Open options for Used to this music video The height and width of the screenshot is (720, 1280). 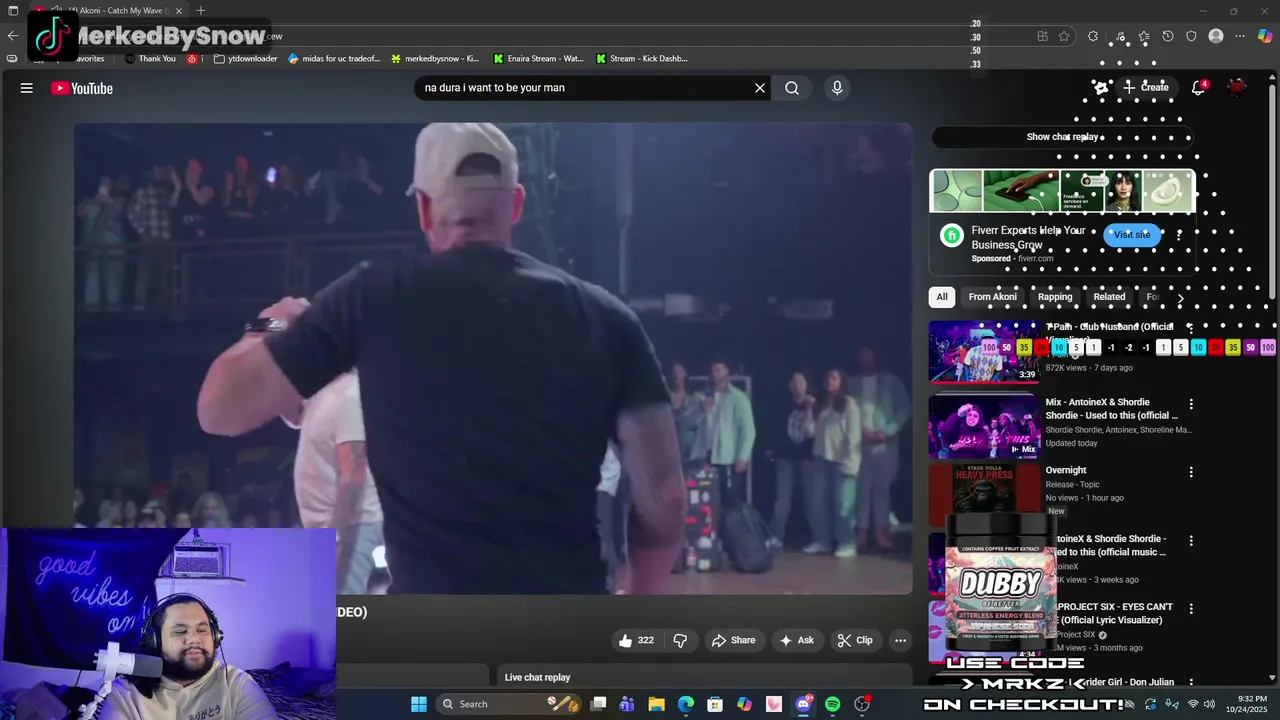tap(1190, 540)
